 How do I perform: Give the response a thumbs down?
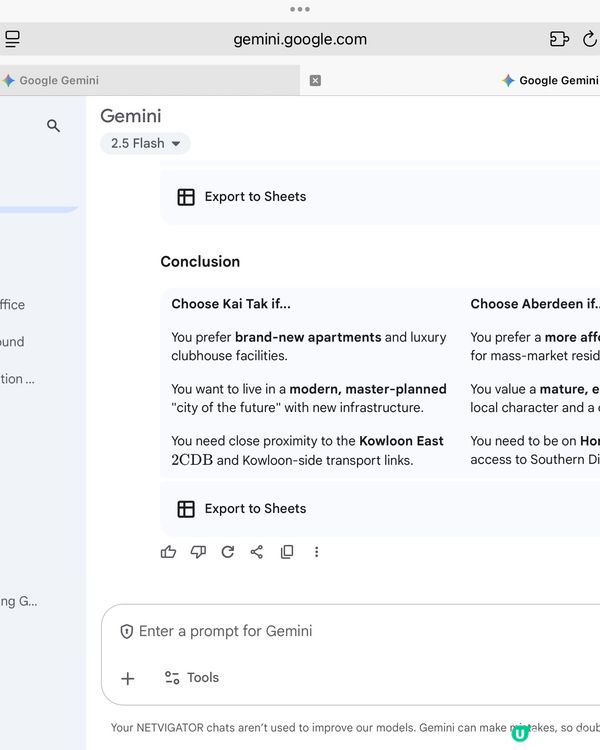[x=198, y=552]
